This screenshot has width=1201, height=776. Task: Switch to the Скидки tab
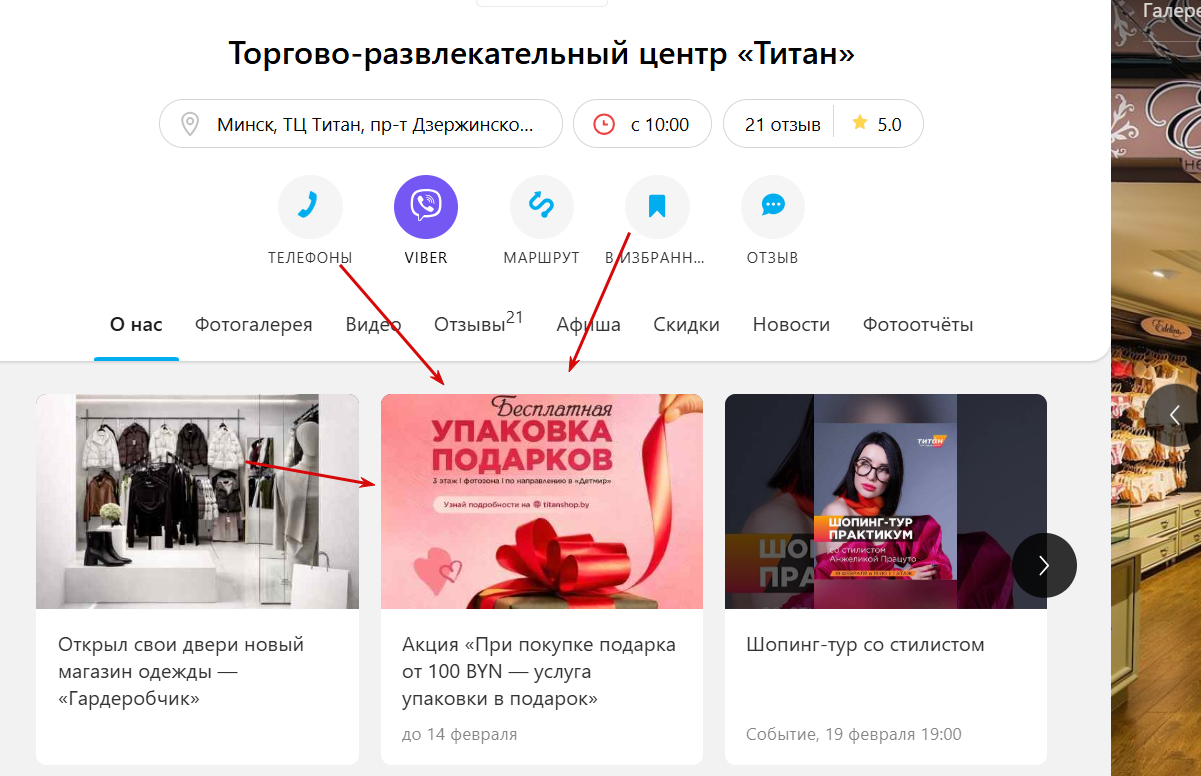(686, 324)
